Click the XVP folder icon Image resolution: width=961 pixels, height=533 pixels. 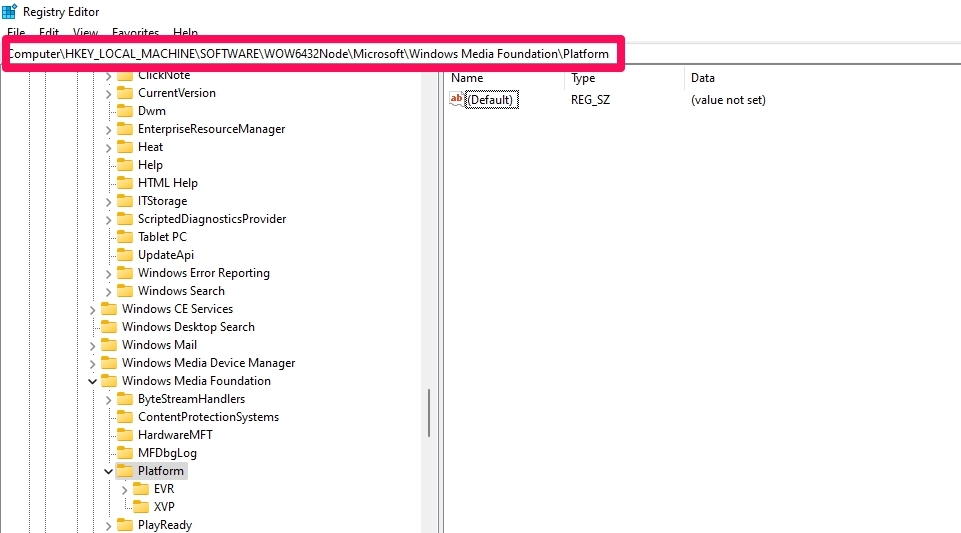pos(141,507)
